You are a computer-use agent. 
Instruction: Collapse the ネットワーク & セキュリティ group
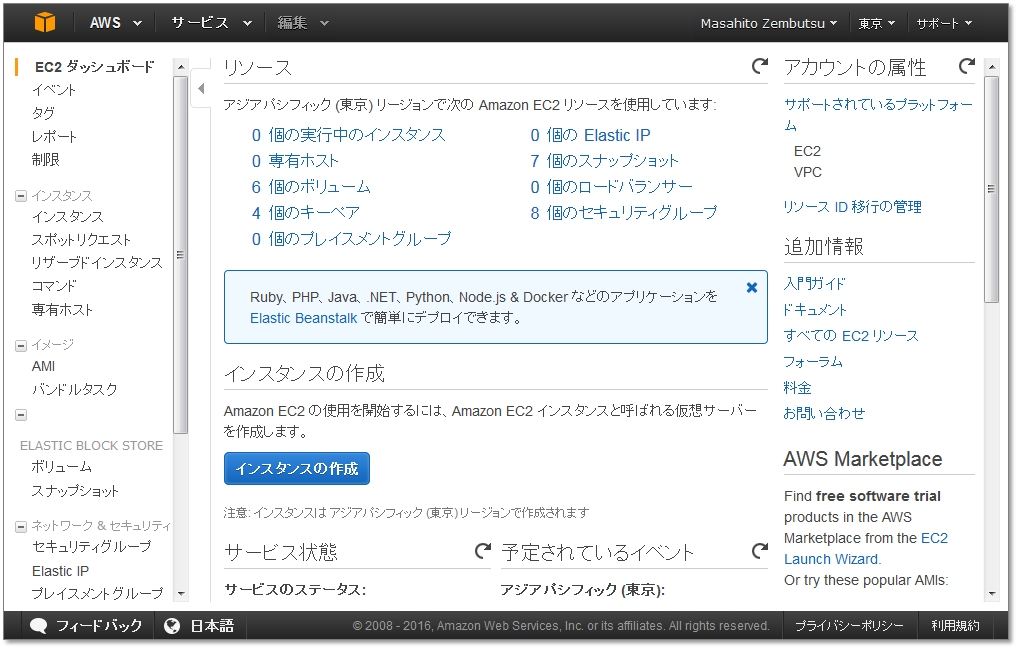click(x=21, y=526)
